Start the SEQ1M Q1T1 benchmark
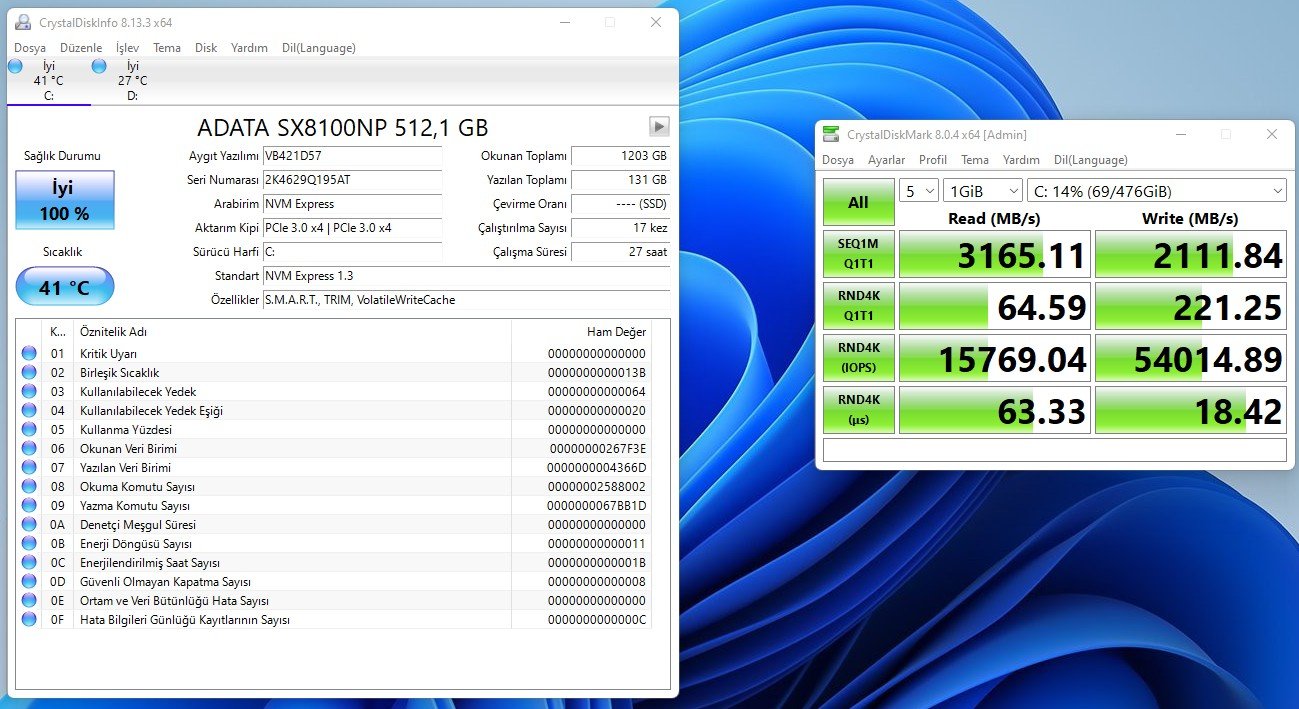This screenshot has width=1299, height=709. point(858,256)
